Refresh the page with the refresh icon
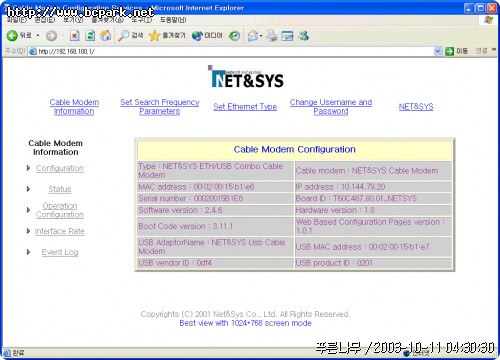 90,36
